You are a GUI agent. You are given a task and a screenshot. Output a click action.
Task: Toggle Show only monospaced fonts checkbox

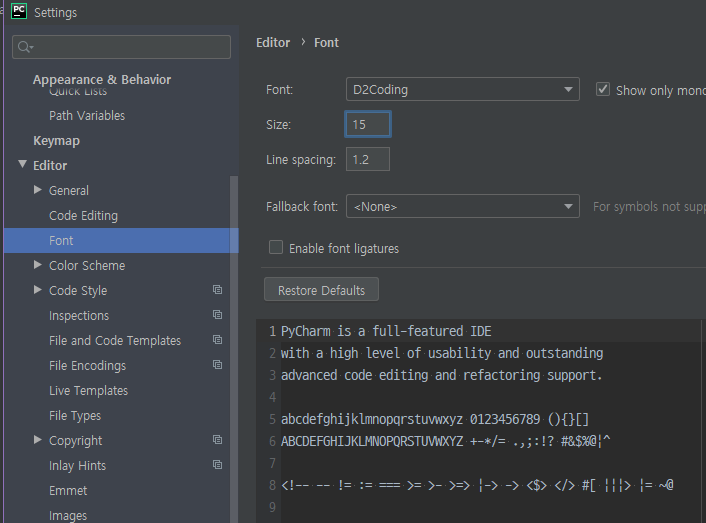[x=603, y=89]
